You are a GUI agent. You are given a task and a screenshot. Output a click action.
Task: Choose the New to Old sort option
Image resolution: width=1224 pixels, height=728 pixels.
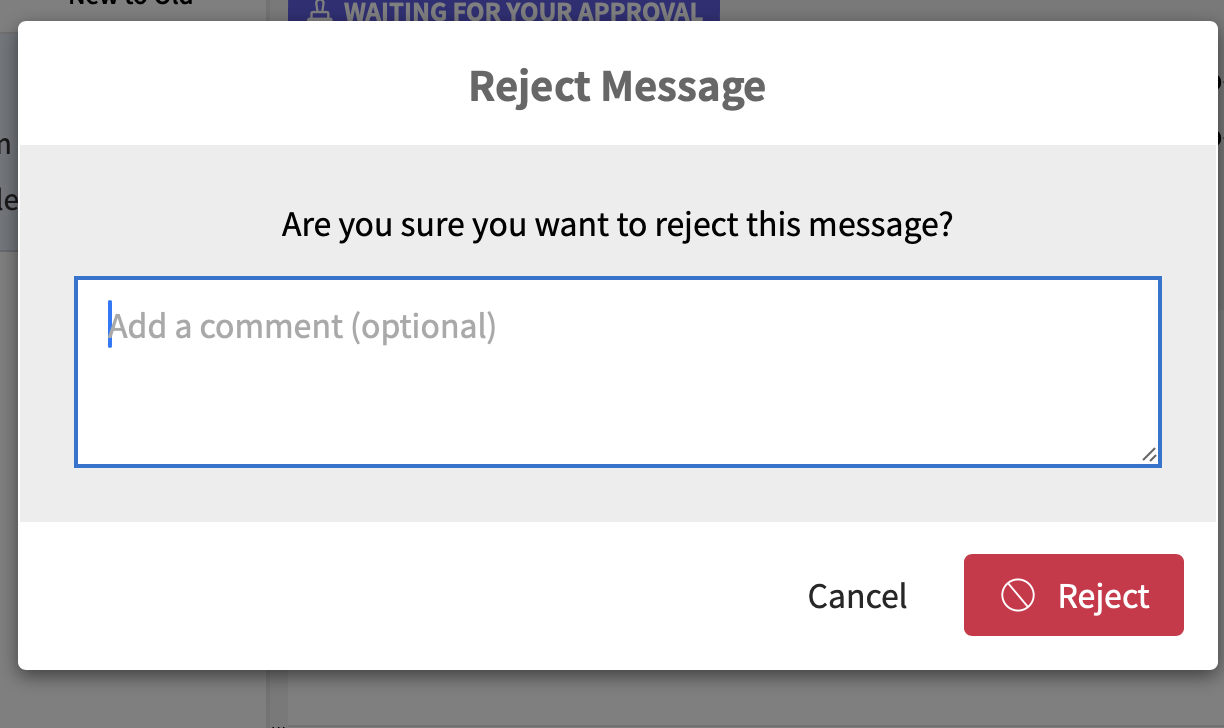click(131, 4)
